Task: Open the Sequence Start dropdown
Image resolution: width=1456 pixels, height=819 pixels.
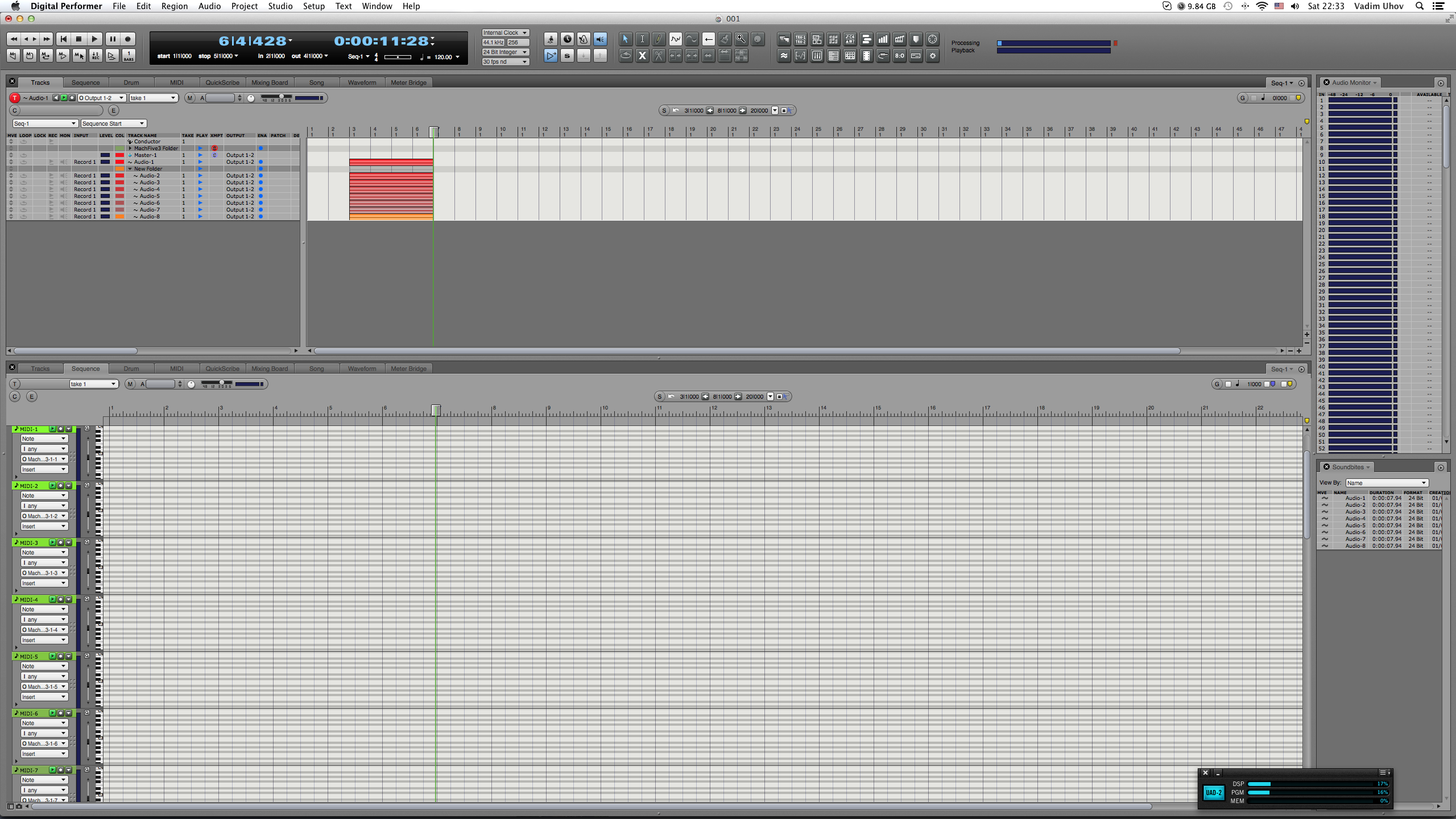Action: coord(114,123)
